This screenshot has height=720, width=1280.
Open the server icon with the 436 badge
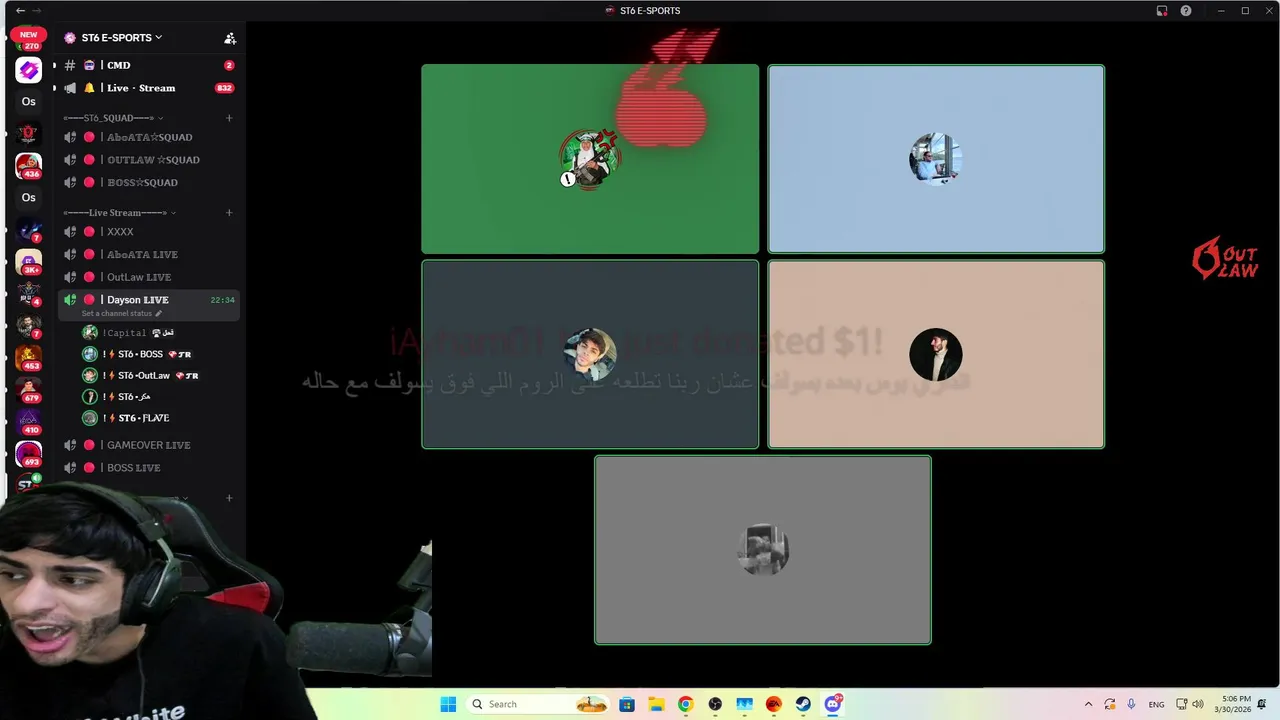[28, 165]
